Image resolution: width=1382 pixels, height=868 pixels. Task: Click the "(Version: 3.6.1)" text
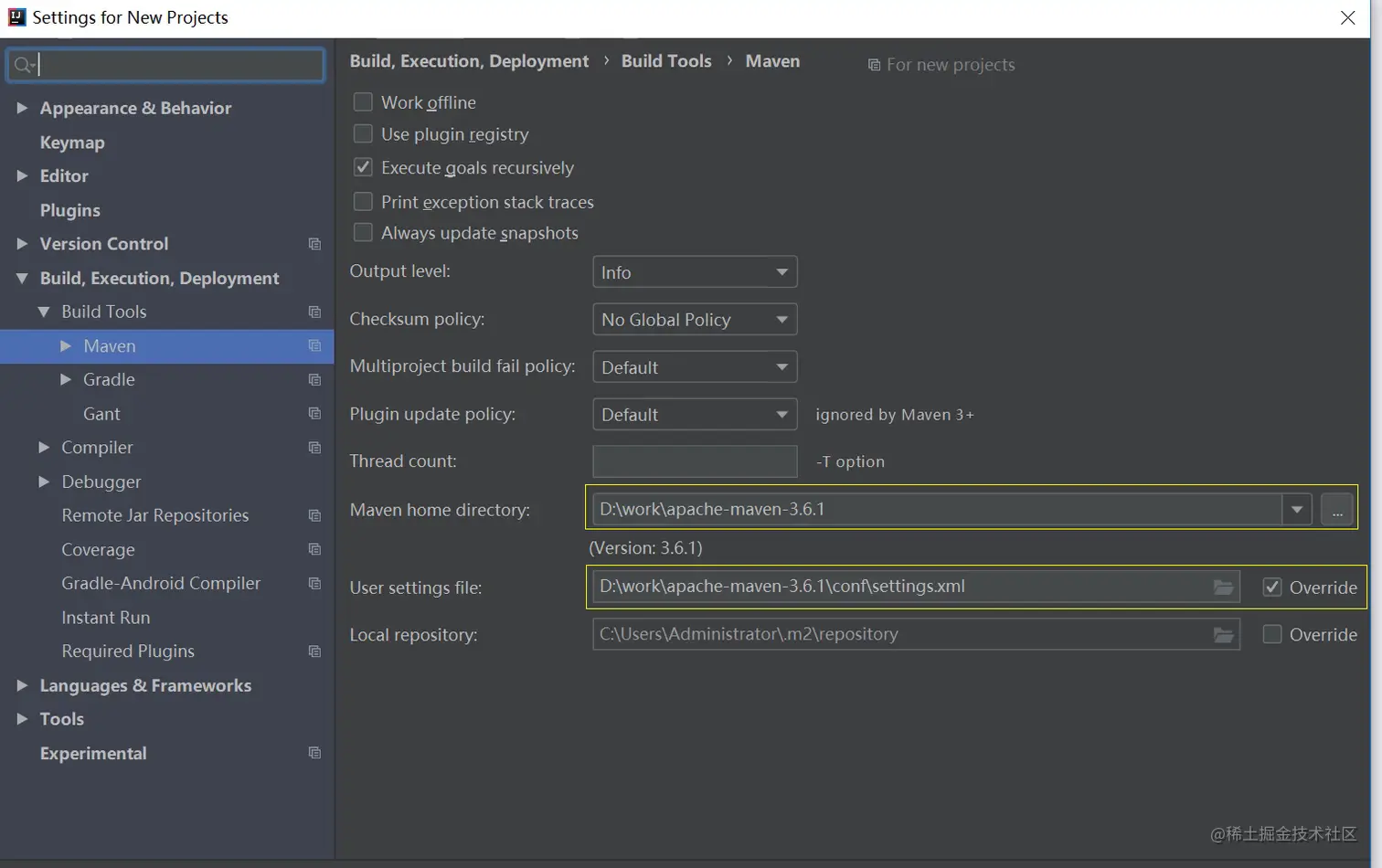click(x=646, y=548)
